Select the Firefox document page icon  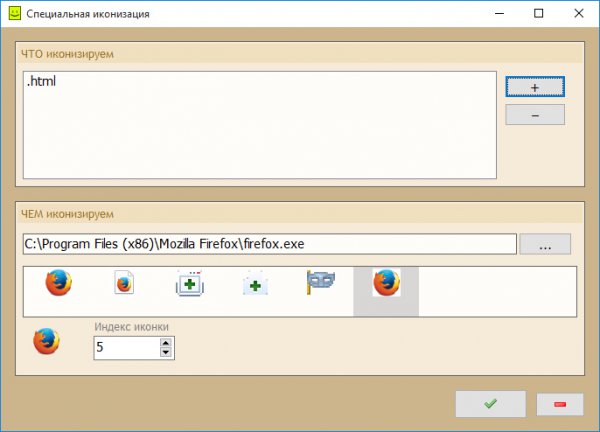click(124, 283)
